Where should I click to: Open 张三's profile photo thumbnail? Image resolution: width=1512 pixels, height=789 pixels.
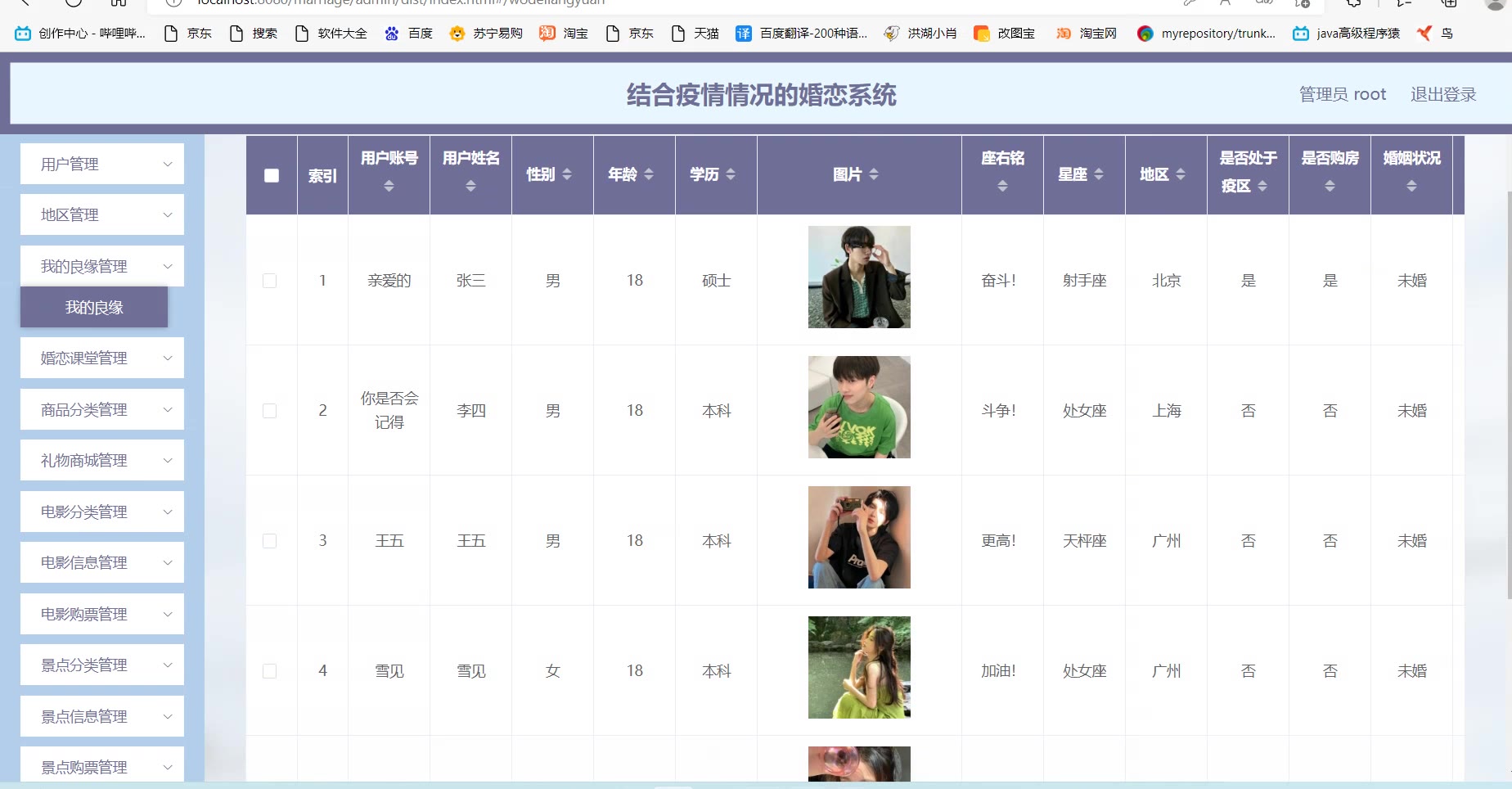[x=859, y=277]
